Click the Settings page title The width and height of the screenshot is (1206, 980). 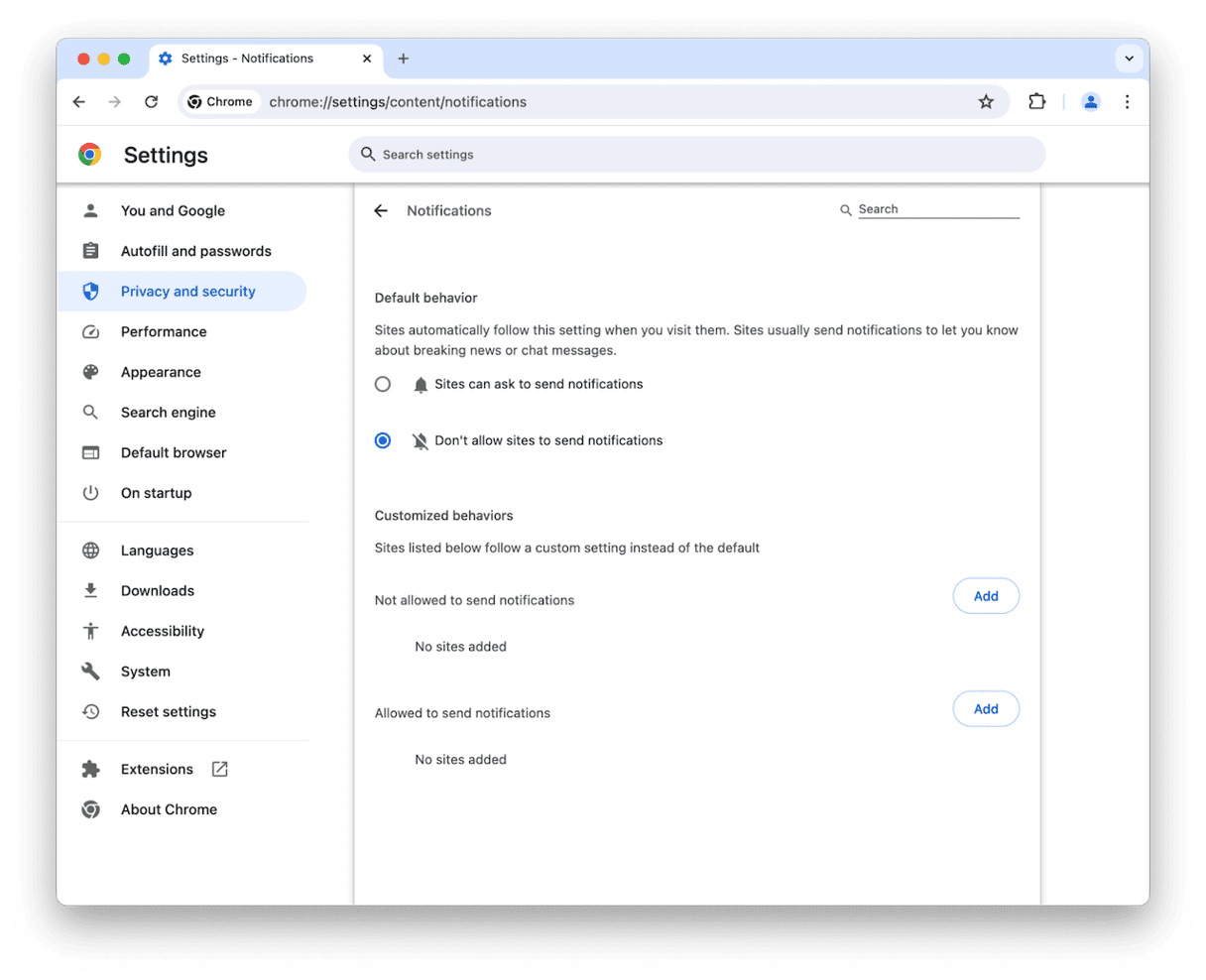166,155
